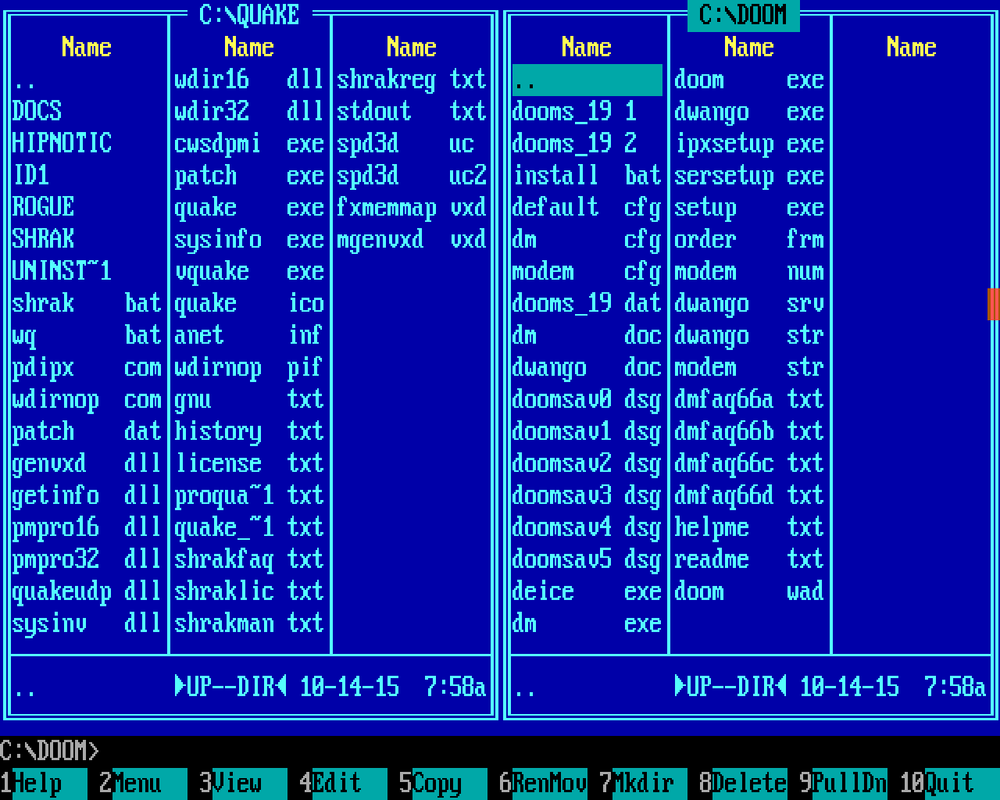Select wdir16 dll file
This screenshot has width=1000, height=800.
click(249, 80)
